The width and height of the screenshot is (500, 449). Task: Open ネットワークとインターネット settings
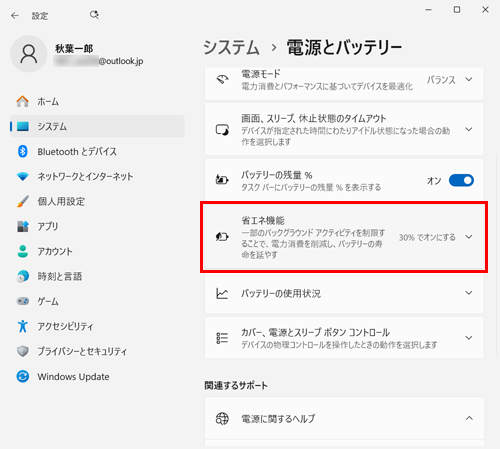[97, 176]
